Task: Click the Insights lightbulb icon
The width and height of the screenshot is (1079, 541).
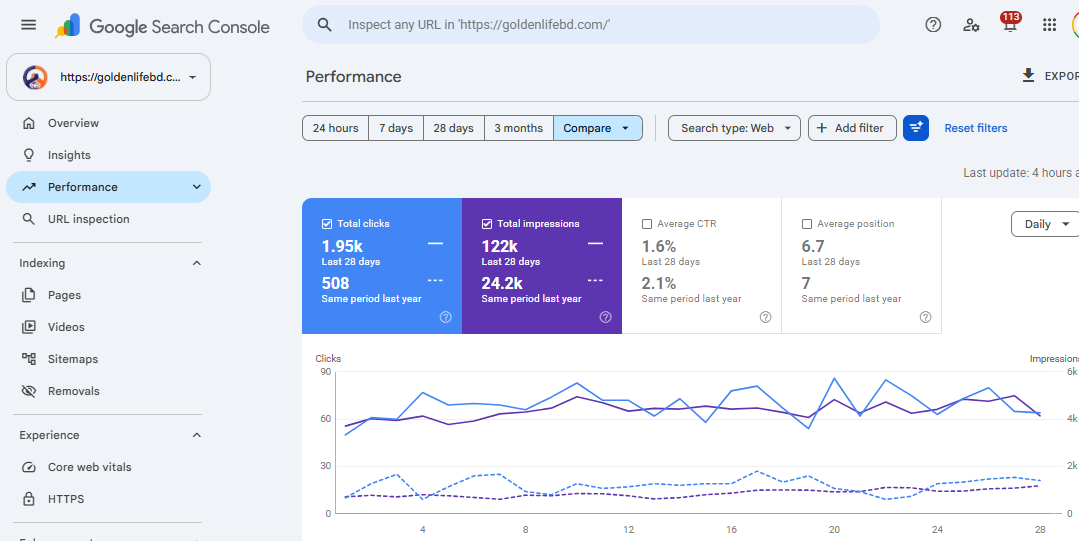Action: coord(28,155)
